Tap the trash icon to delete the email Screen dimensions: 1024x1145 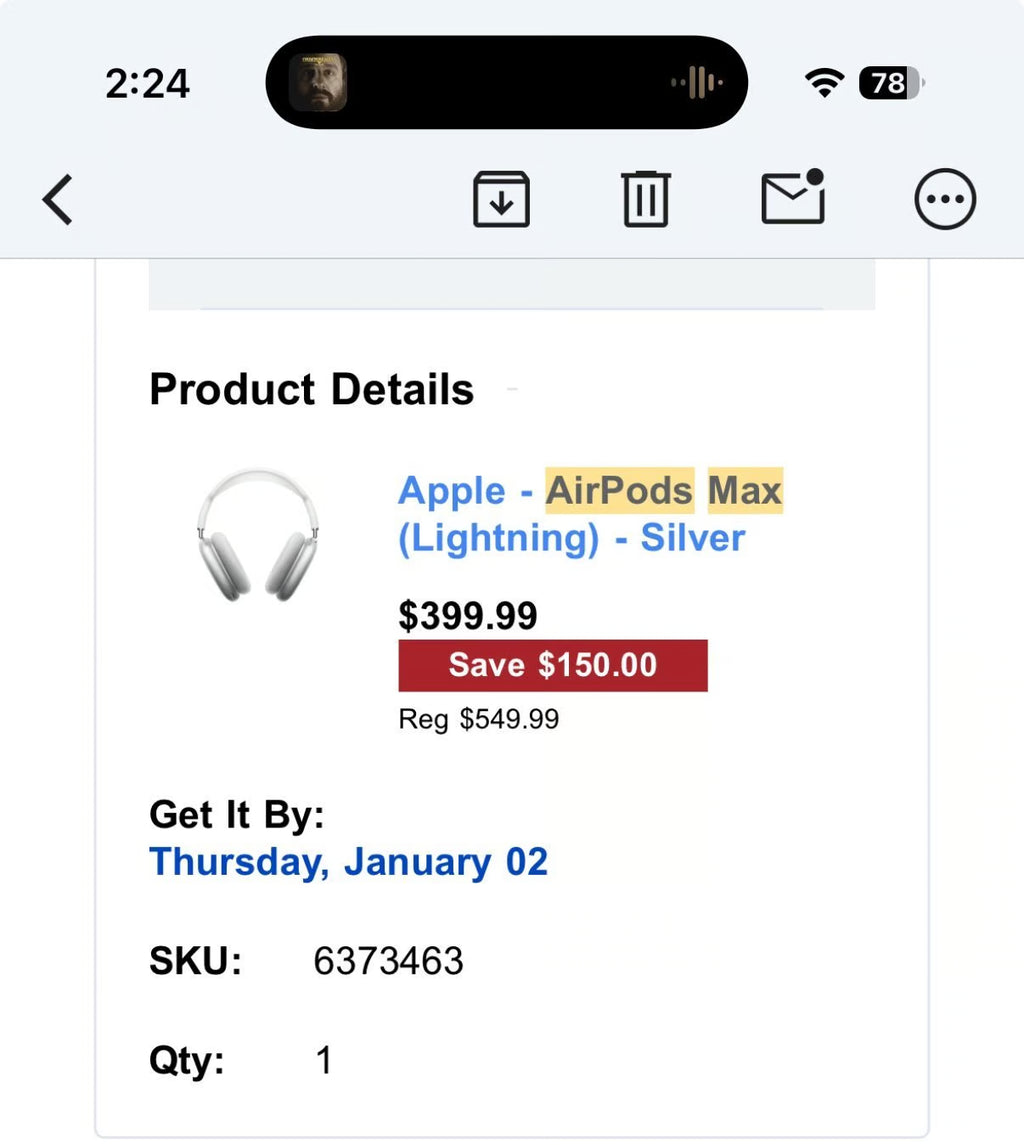pos(645,198)
